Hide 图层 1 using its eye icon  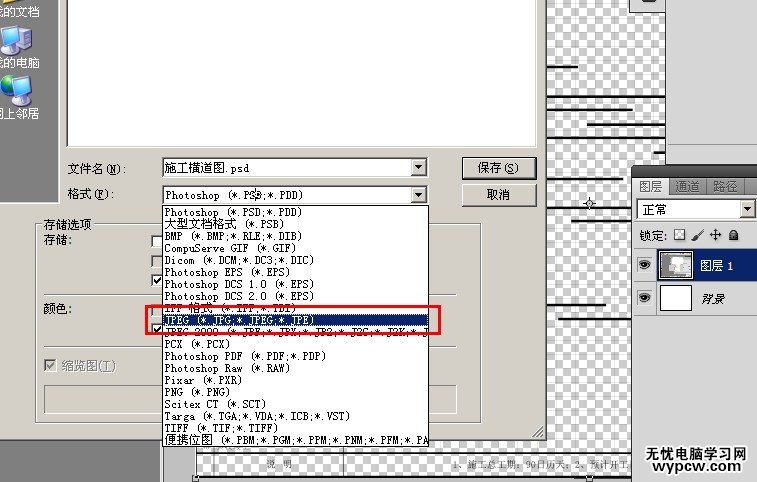[x=645, y=265]
